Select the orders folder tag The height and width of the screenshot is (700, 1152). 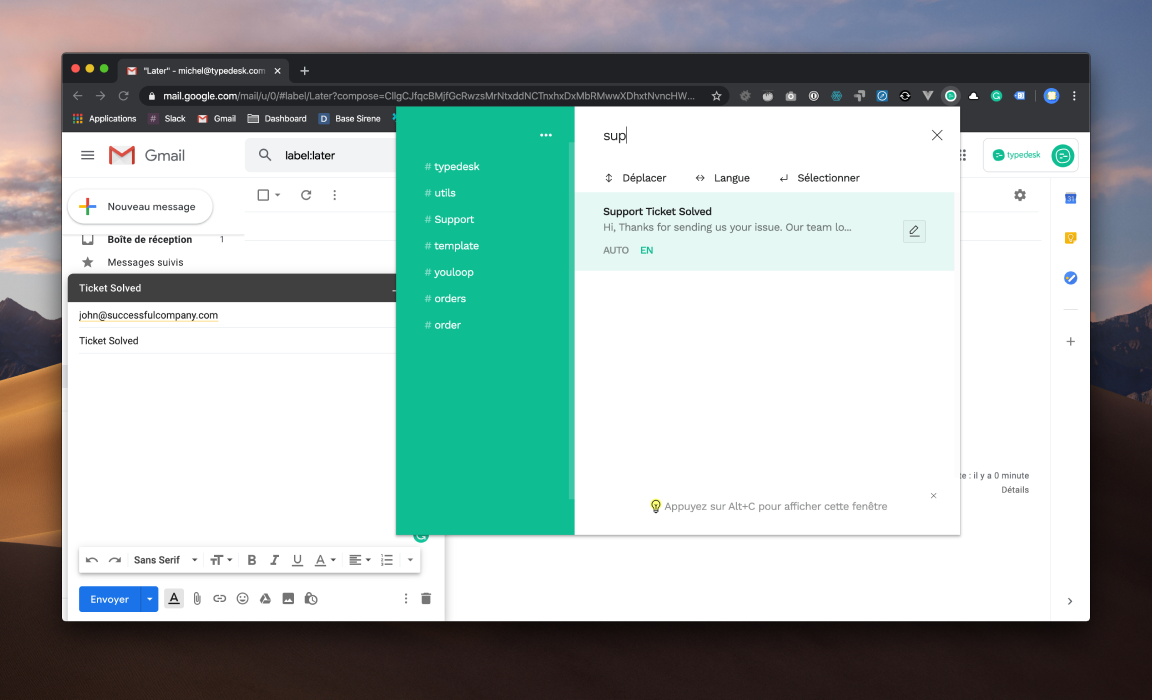(x=445, y=299)
